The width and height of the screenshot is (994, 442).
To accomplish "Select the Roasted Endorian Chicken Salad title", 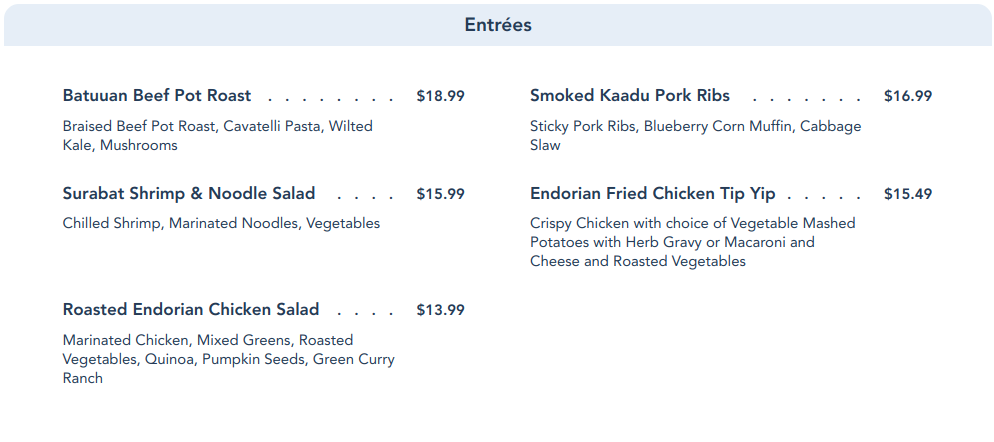I will (191, 310).
